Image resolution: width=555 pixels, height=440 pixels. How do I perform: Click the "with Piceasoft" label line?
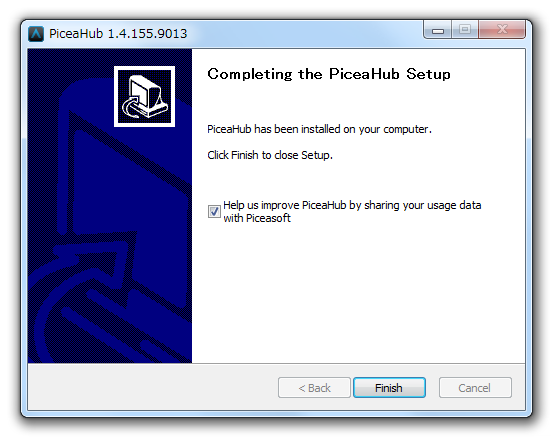point(257,218)
